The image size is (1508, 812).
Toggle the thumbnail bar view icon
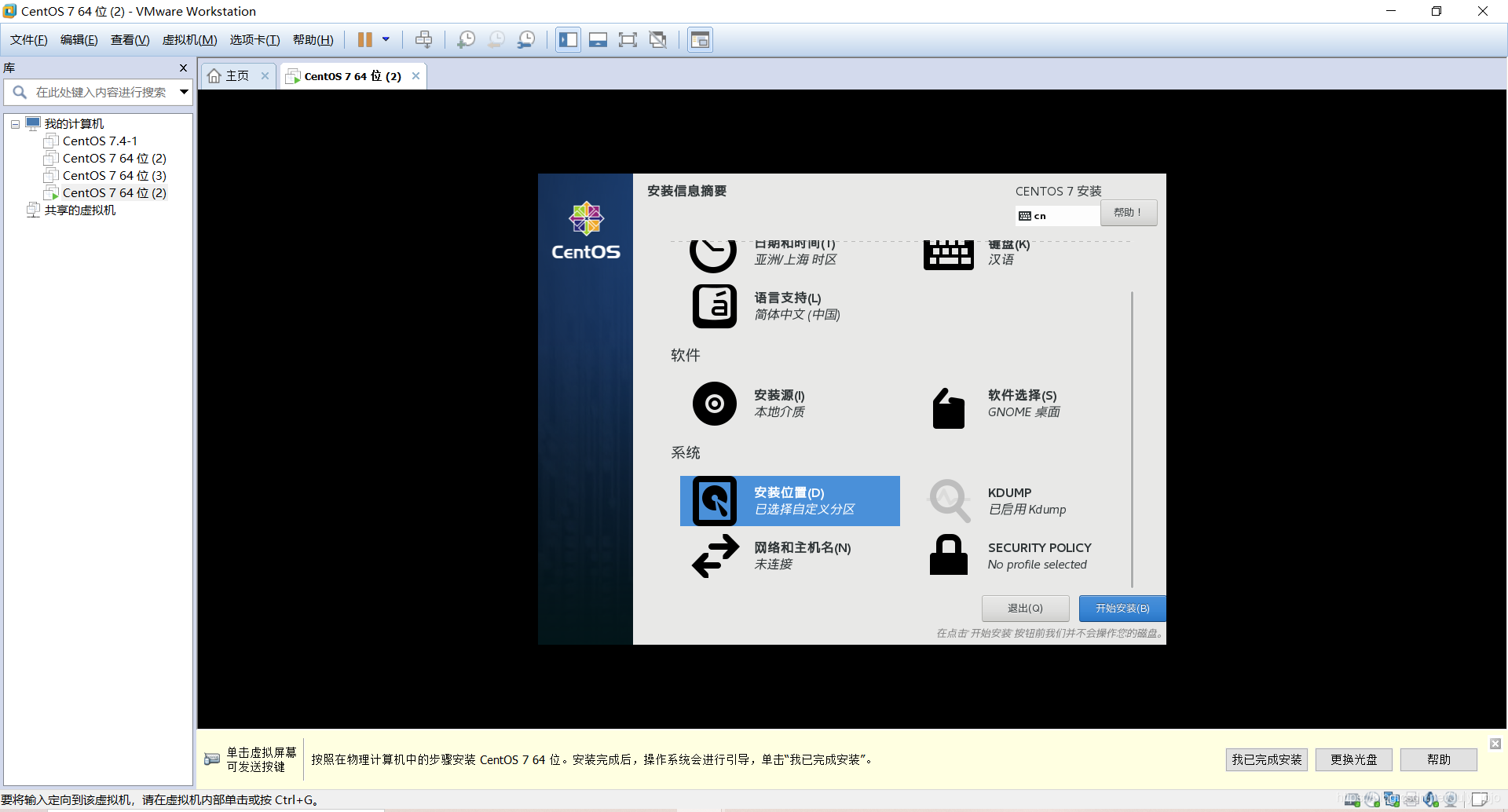(598, 39)
